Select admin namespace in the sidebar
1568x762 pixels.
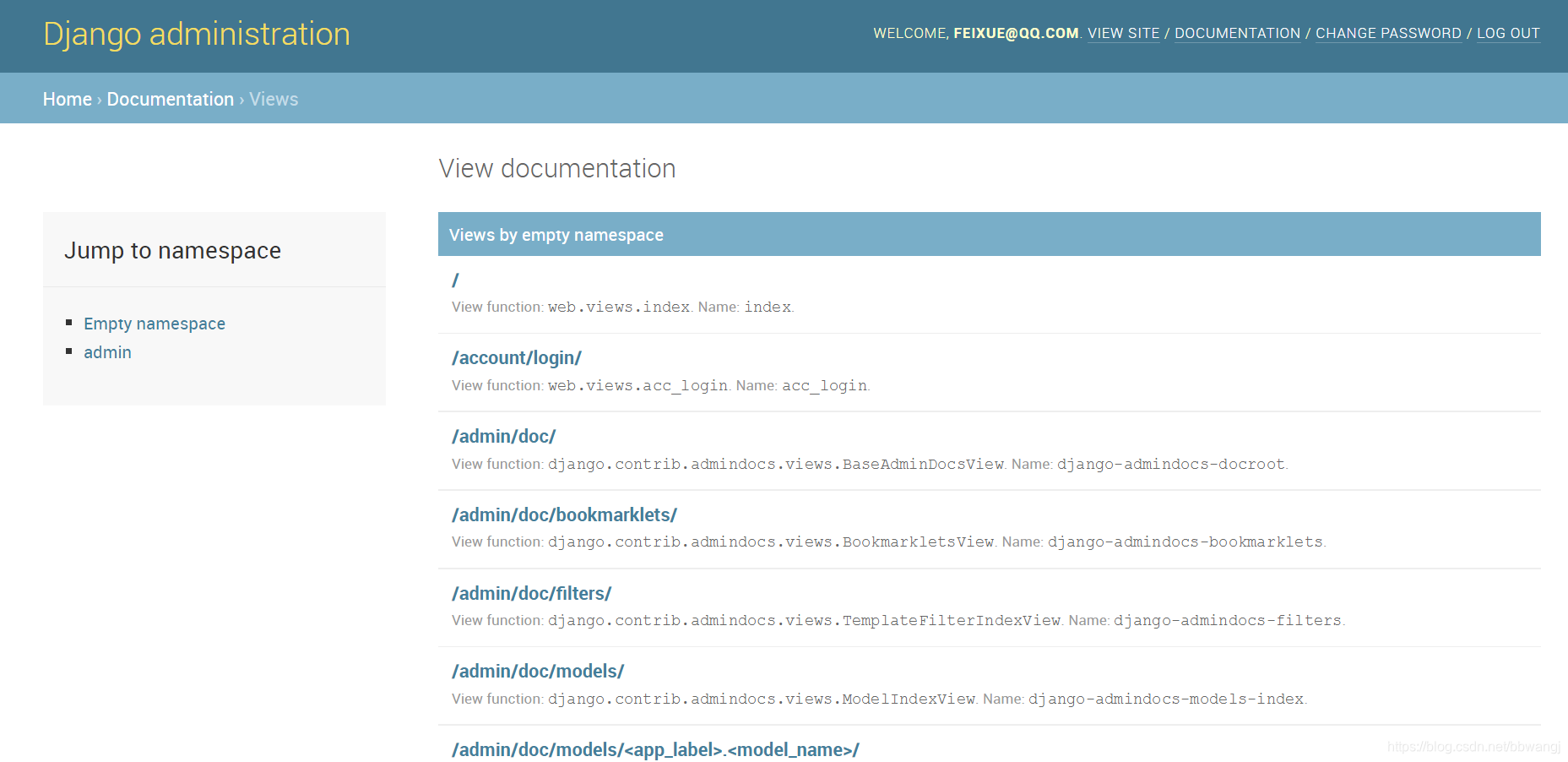click(x=107, y=352)
